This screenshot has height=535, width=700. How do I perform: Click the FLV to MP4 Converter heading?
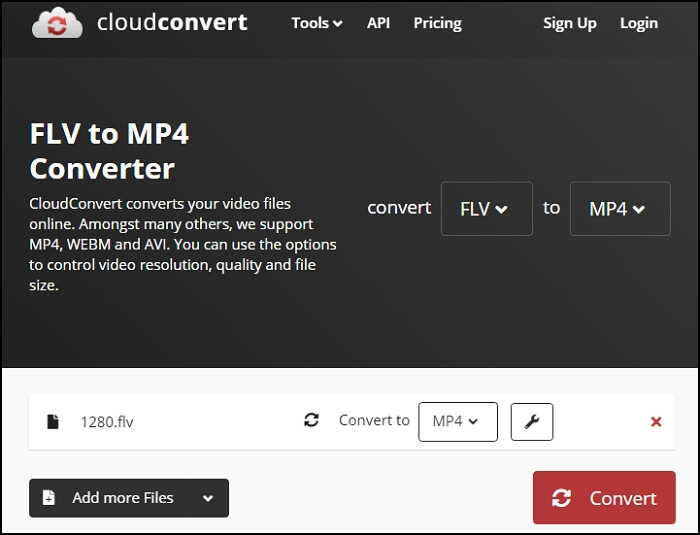coord(109,151)
